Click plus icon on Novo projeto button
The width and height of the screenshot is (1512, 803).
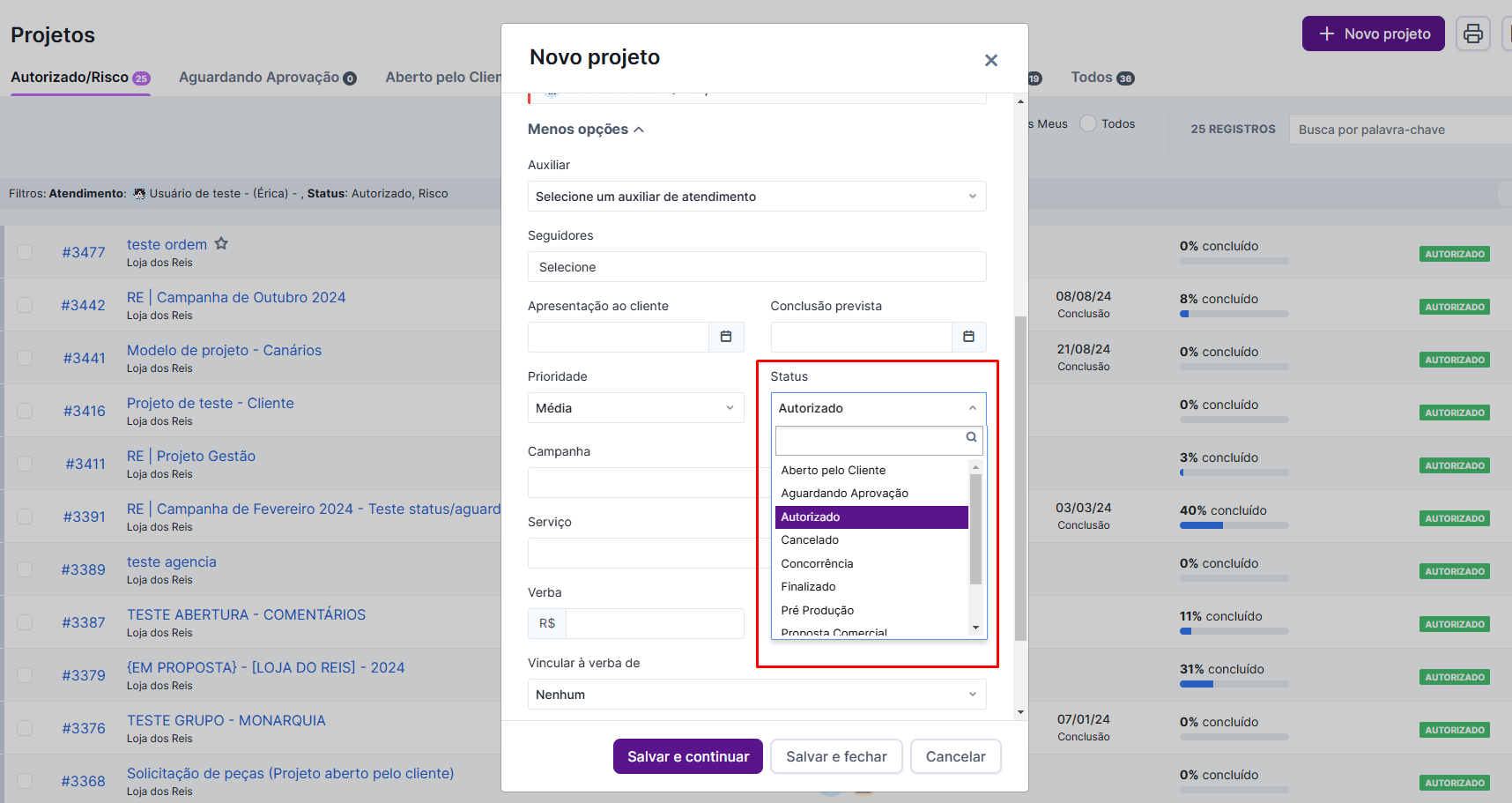(1326, 33)
